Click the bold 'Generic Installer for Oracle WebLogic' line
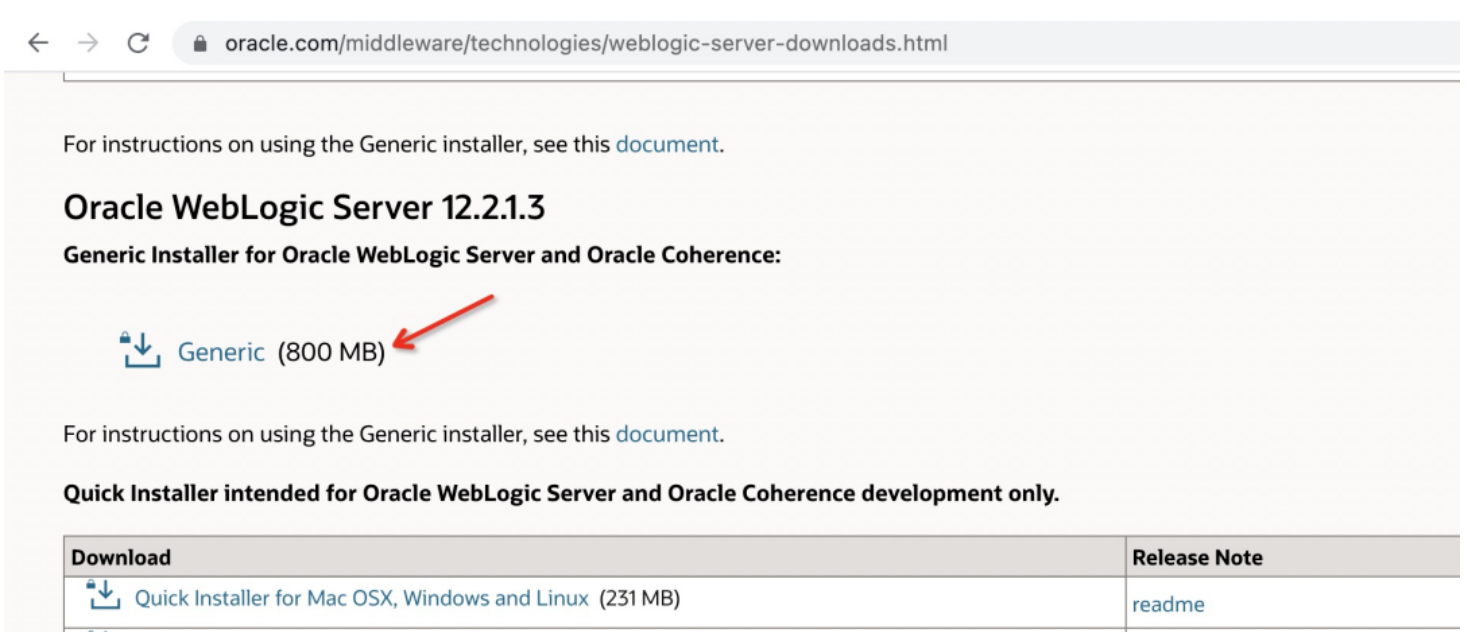The height and width of the screenshot is (632, 1467). tap(421, 255)
